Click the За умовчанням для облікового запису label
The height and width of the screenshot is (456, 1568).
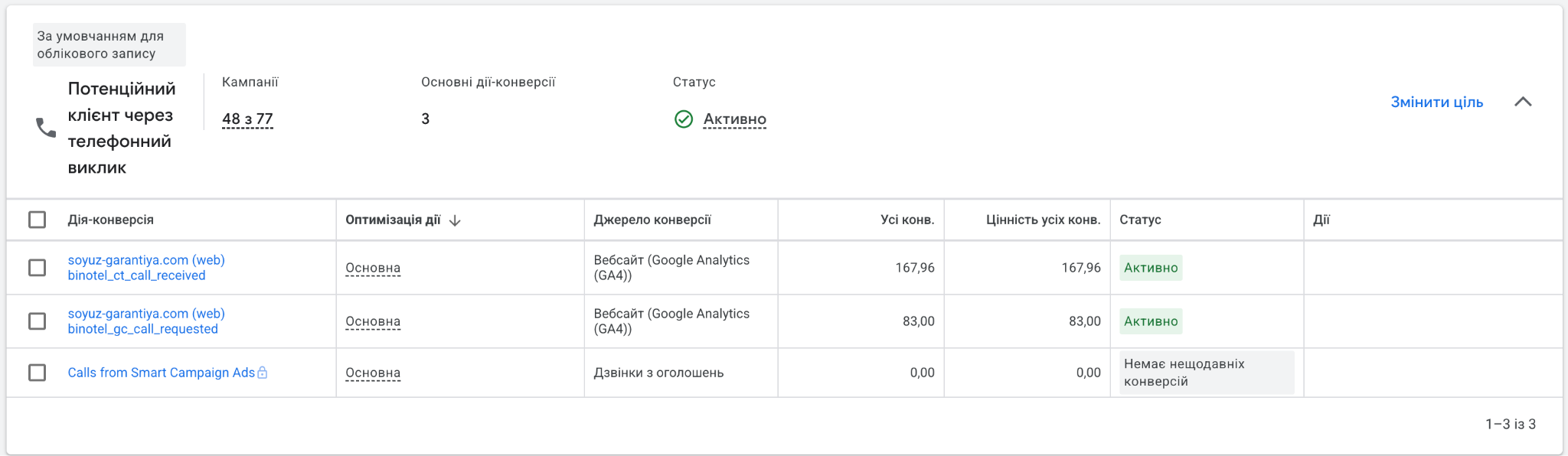[109, 44]
